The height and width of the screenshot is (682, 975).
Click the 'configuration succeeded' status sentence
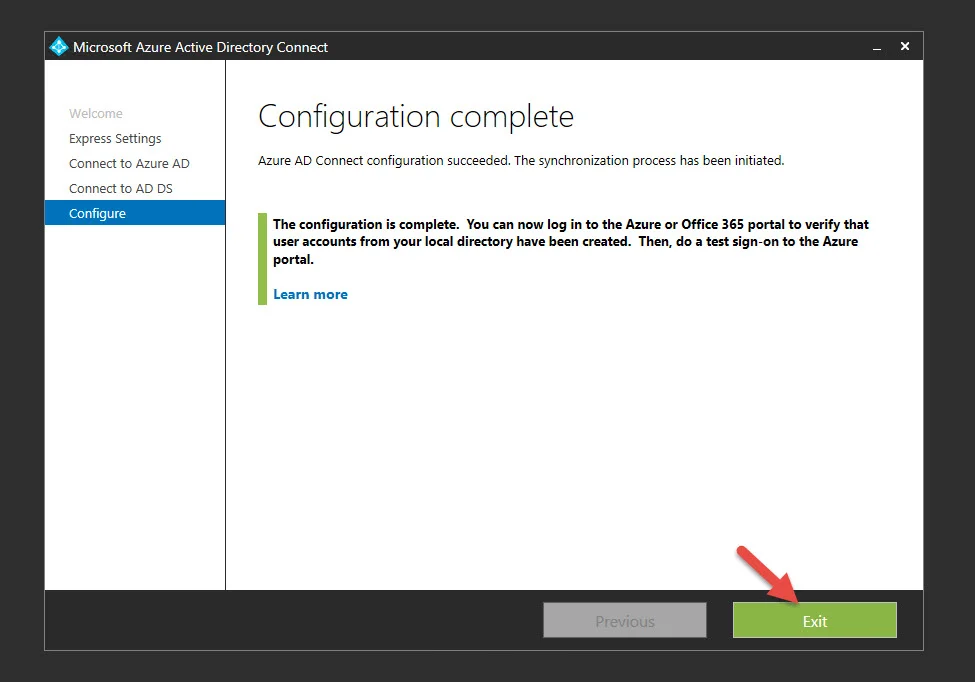pos(521,160)
